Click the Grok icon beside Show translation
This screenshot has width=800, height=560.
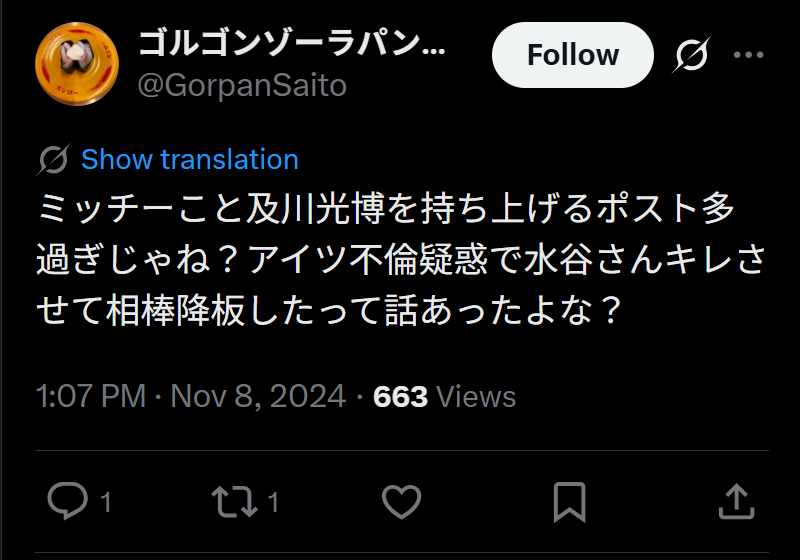52,160
